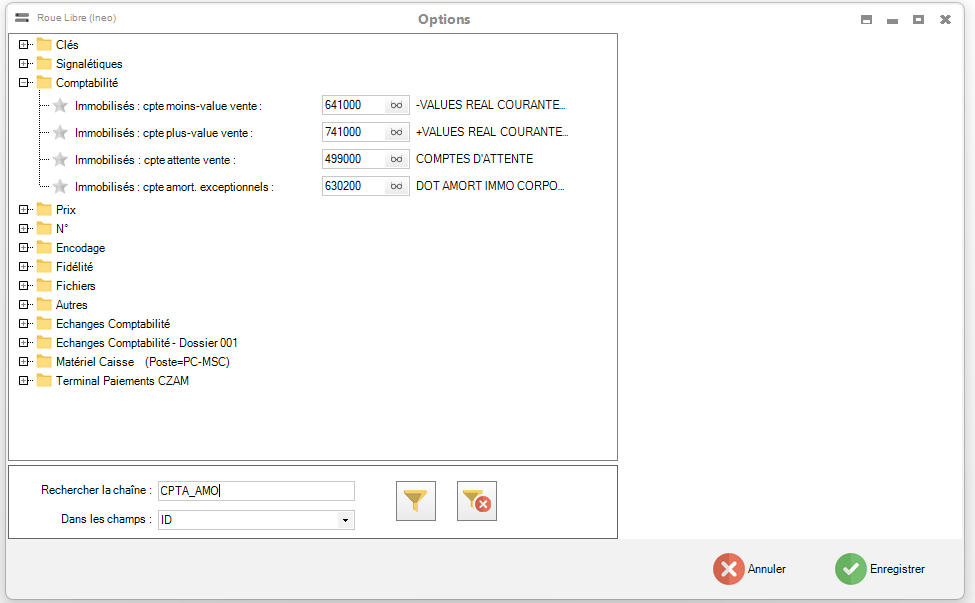The width and height of the screenshot is (975, 603).
Task: Click the Enregistrer button
Action: tap(881, 569)
